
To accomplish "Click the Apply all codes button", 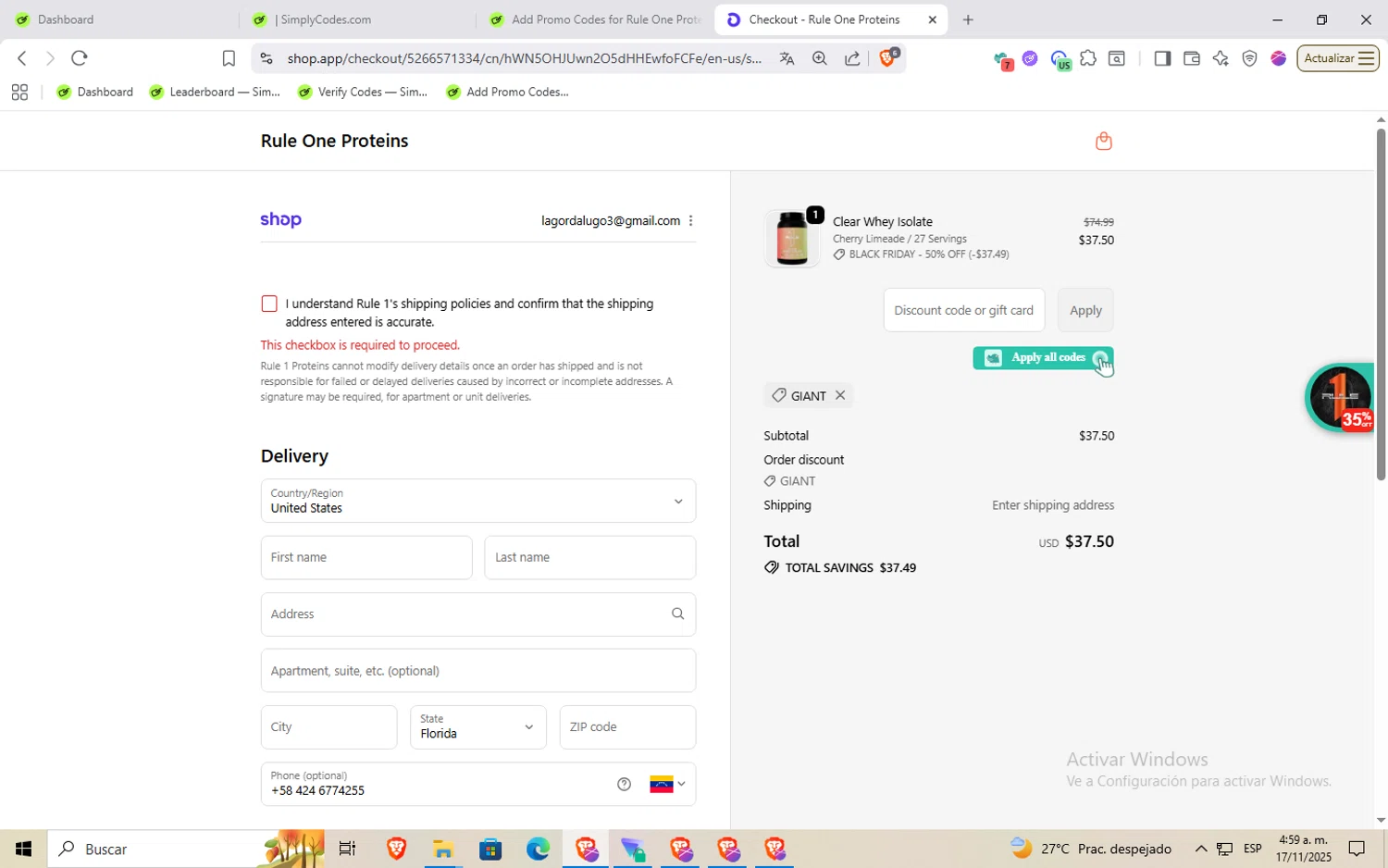I will 1043,358.
